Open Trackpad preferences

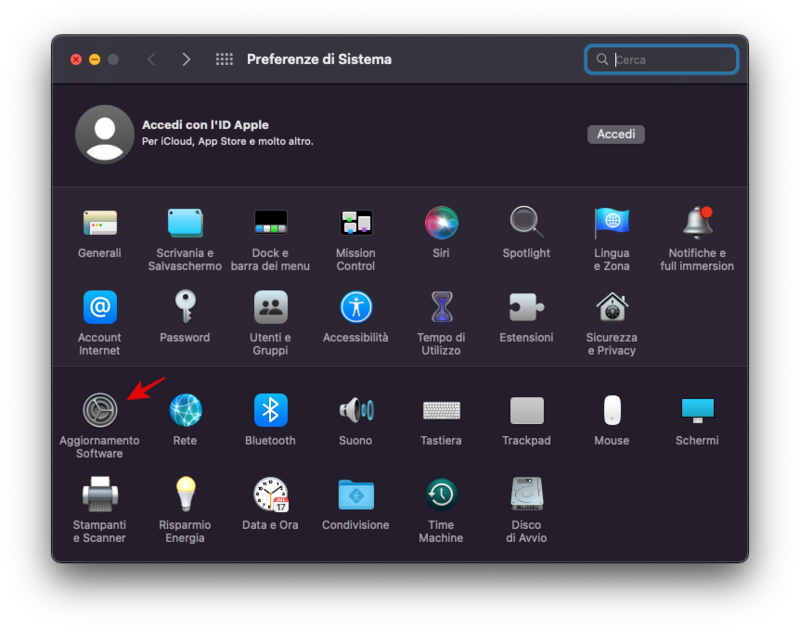coord(527,410)
